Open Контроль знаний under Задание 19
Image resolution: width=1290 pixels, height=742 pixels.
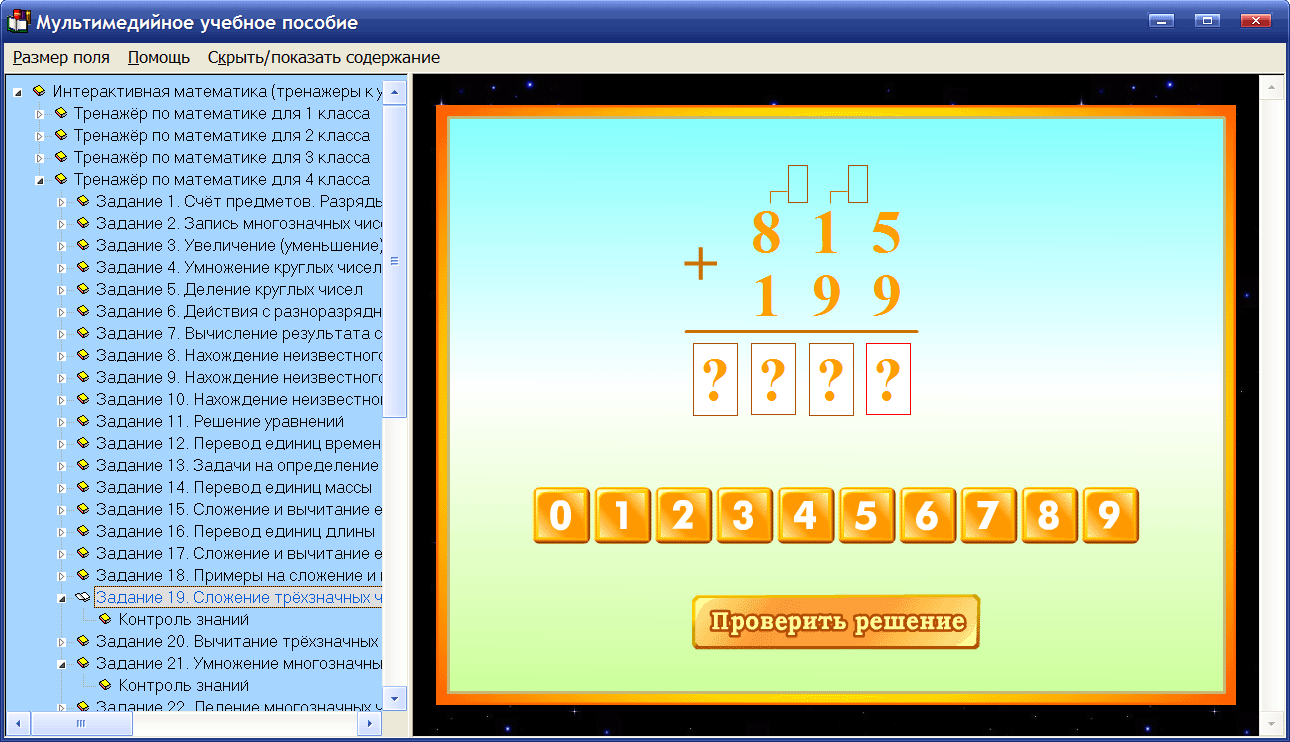pyautogui.click(x=184, y=620)
